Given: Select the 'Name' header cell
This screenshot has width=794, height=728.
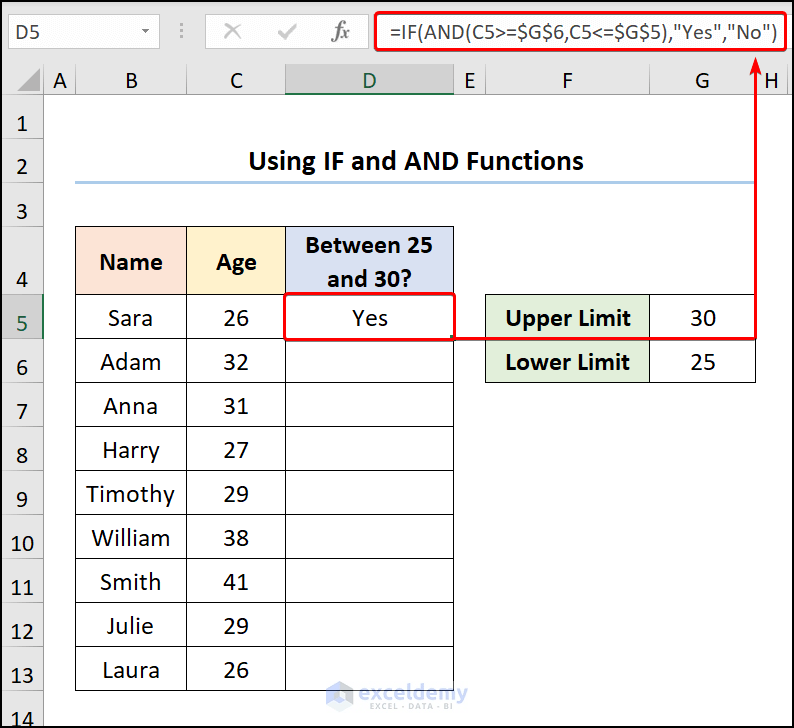Looking at the screenshot, I should point(131,261).
